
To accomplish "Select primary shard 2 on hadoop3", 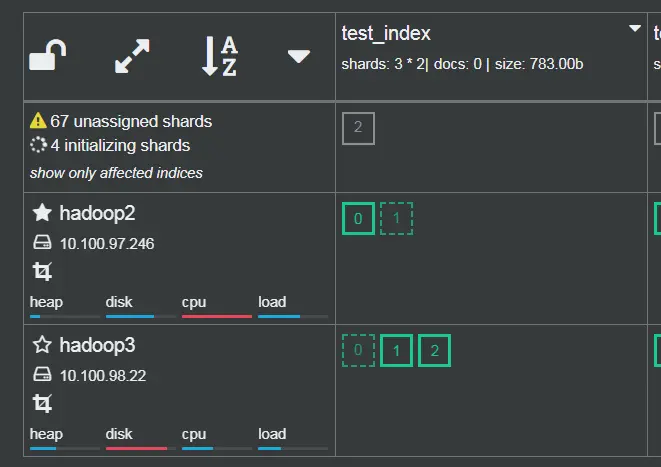I will coord(434,350).
